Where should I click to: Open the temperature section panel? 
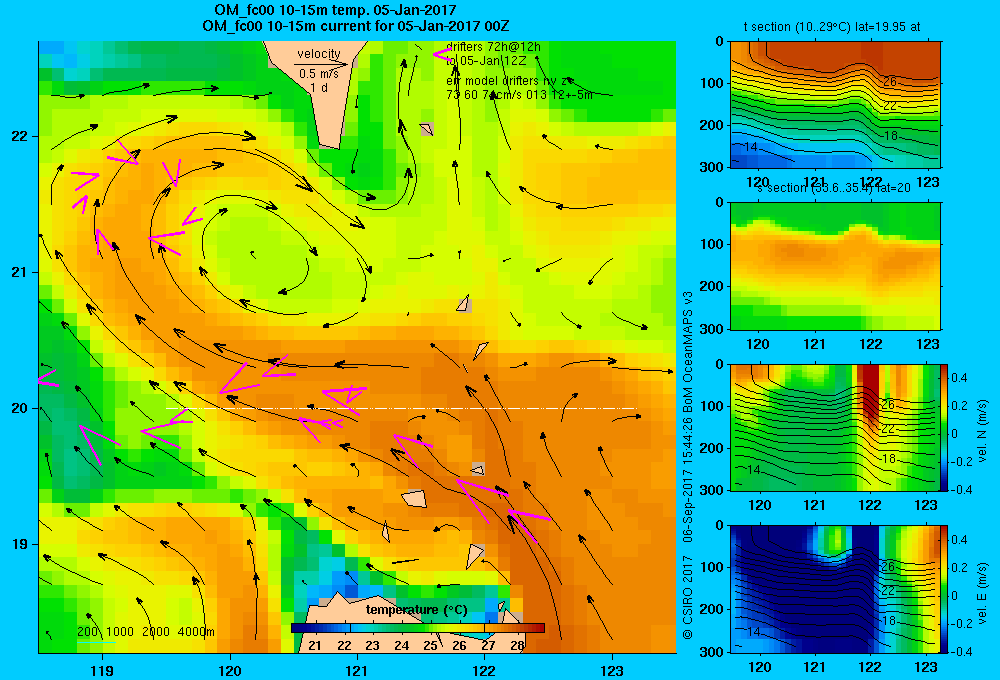pos(835,105)
